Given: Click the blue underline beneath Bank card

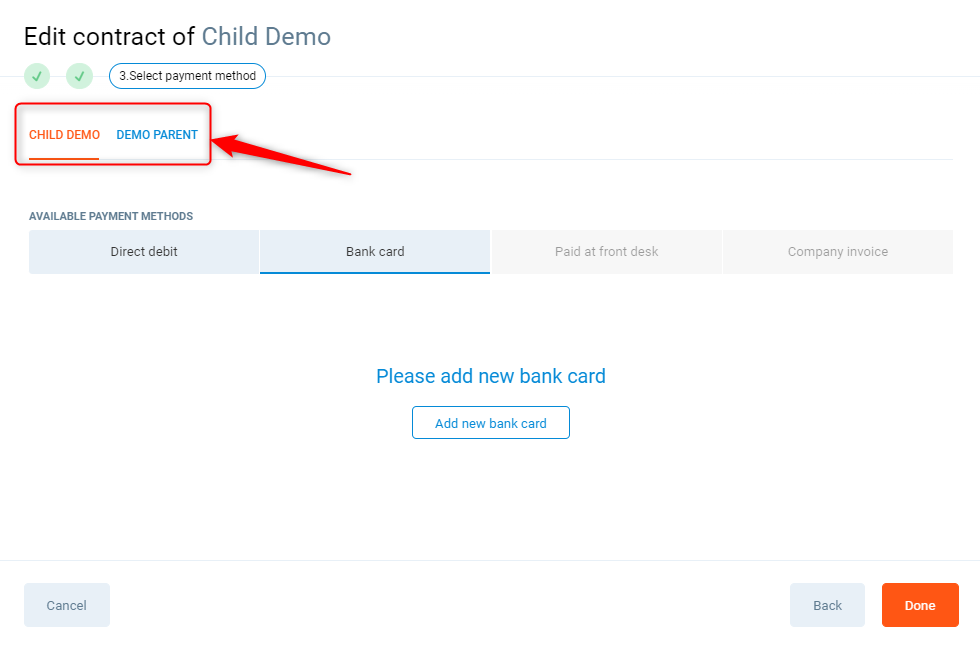Looking at the screenshot, I should pos(375,272).
